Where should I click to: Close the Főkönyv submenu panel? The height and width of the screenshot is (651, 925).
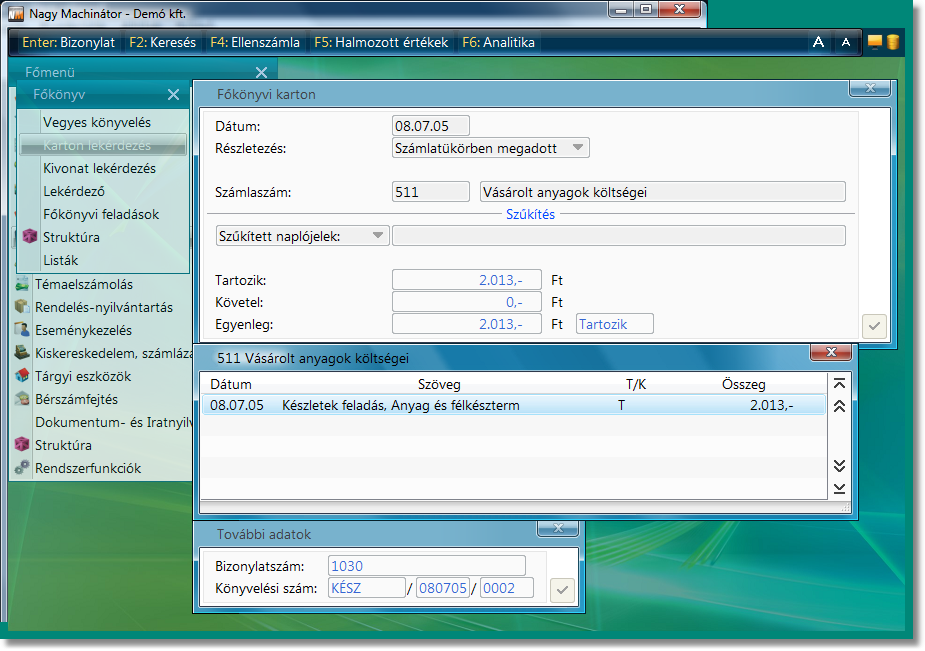[173, 95]
